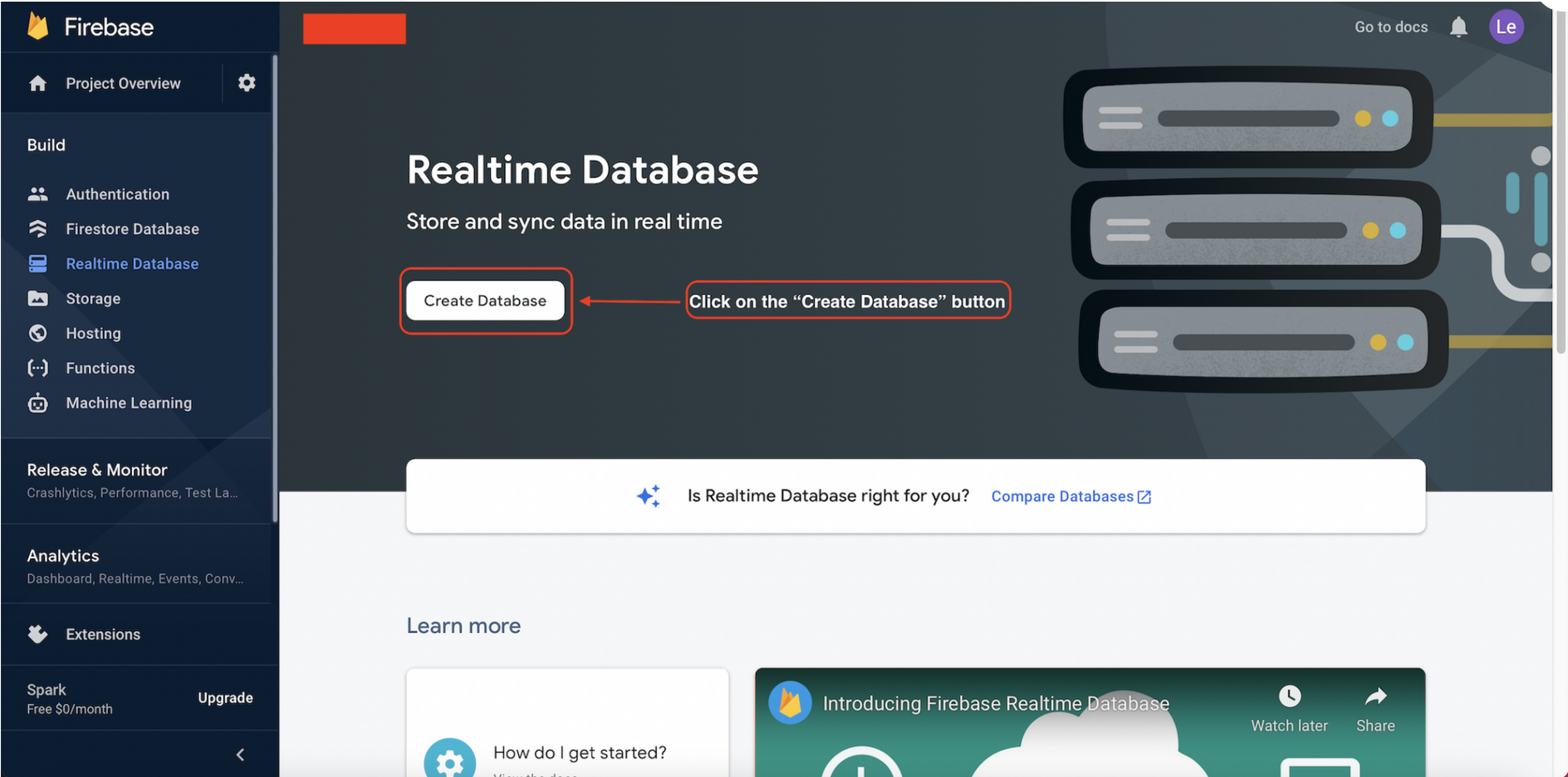The image size is (1568, 777).
Task: Click the Share arrow on video
Action: 1375,696
